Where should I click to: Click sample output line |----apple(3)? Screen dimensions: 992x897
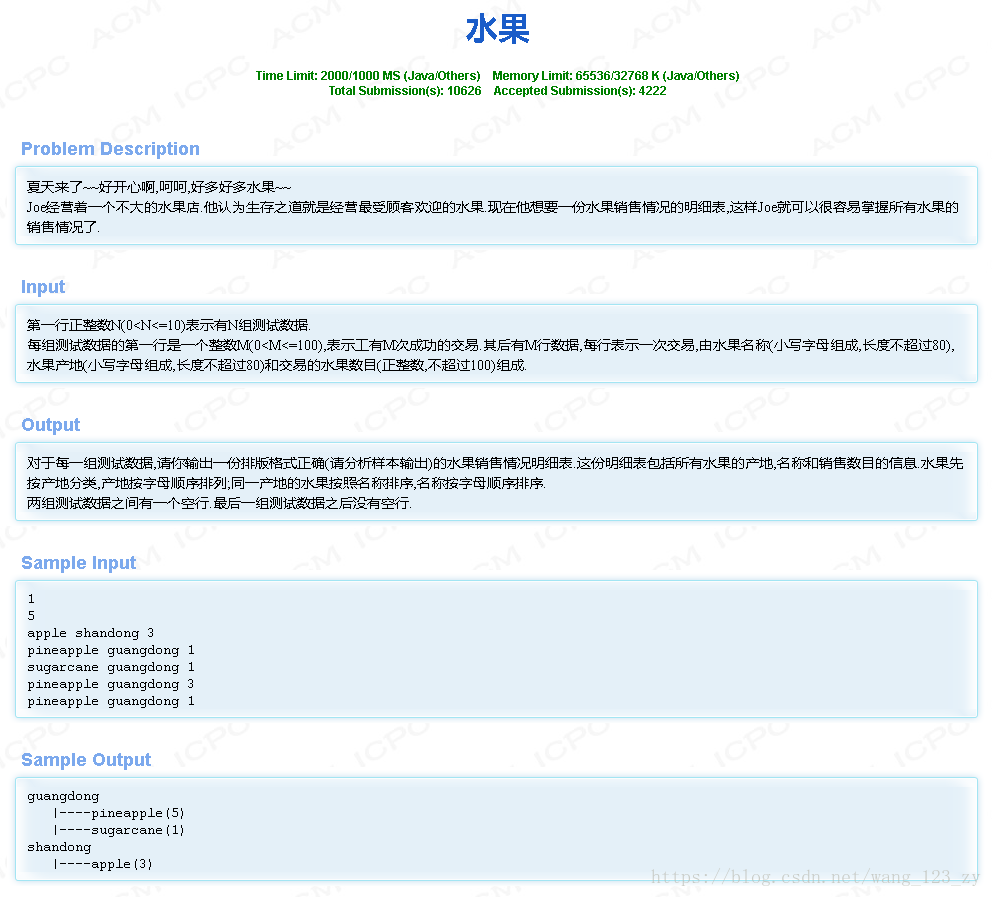click(x=103, y=864)
